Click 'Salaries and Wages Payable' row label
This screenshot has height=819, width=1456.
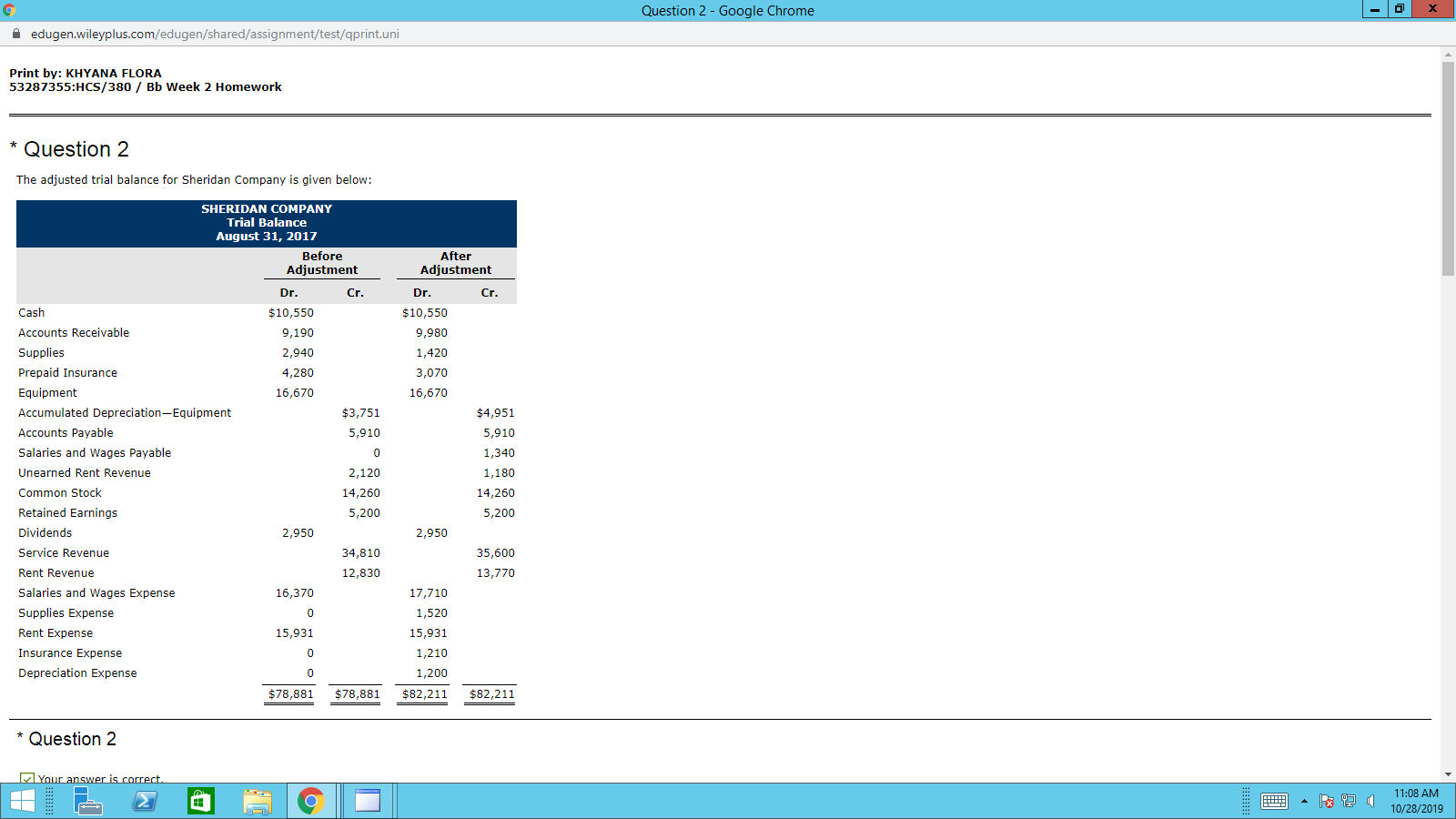[x=95, y=453]
